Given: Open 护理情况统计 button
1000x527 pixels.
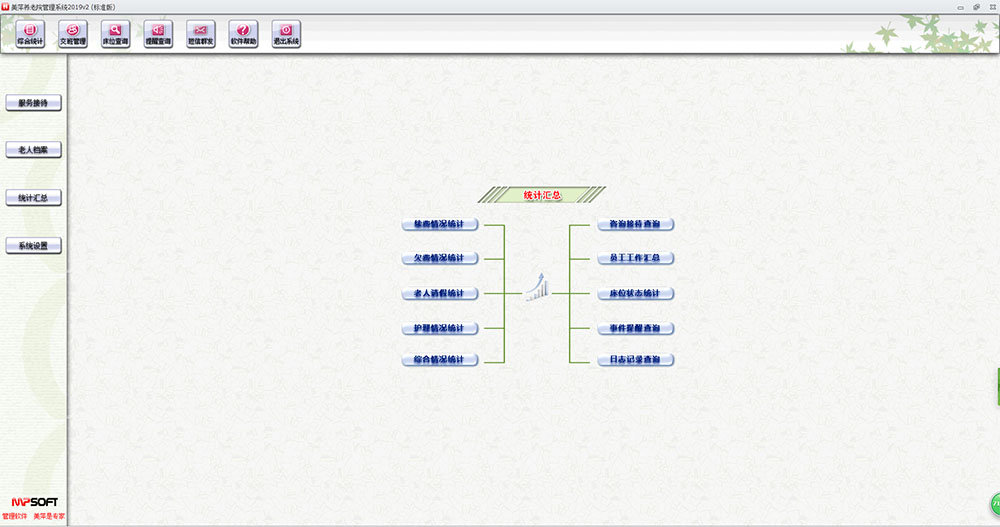Looking at the screenshot, I should click(x=440, y=329).
